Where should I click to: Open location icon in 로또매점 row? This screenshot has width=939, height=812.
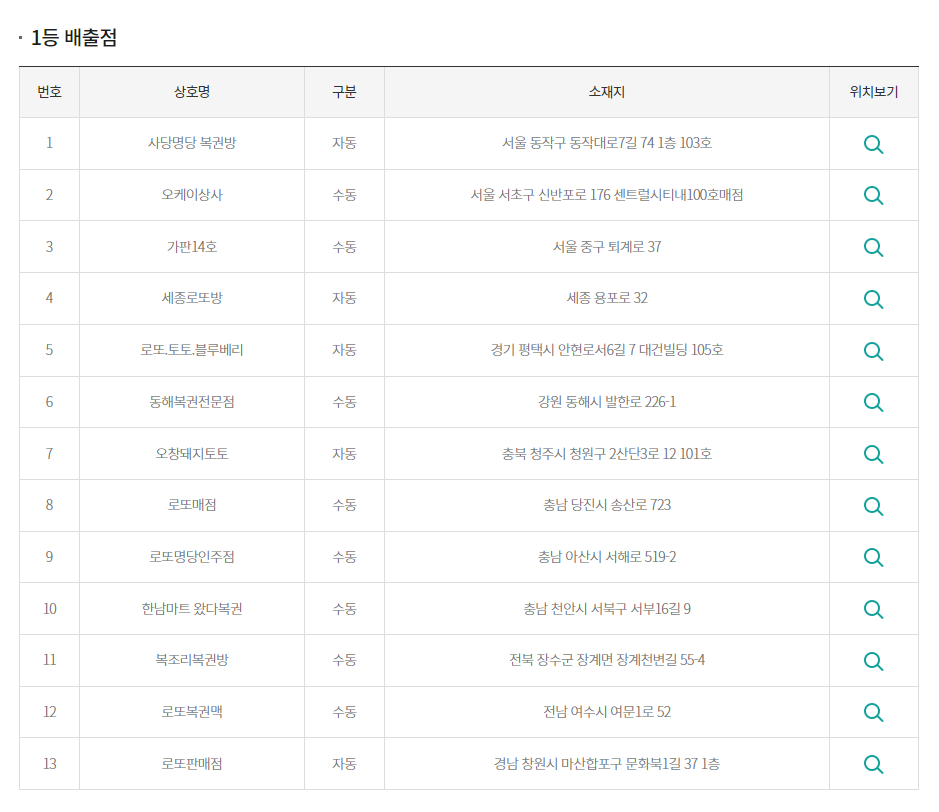coord(873,506)
